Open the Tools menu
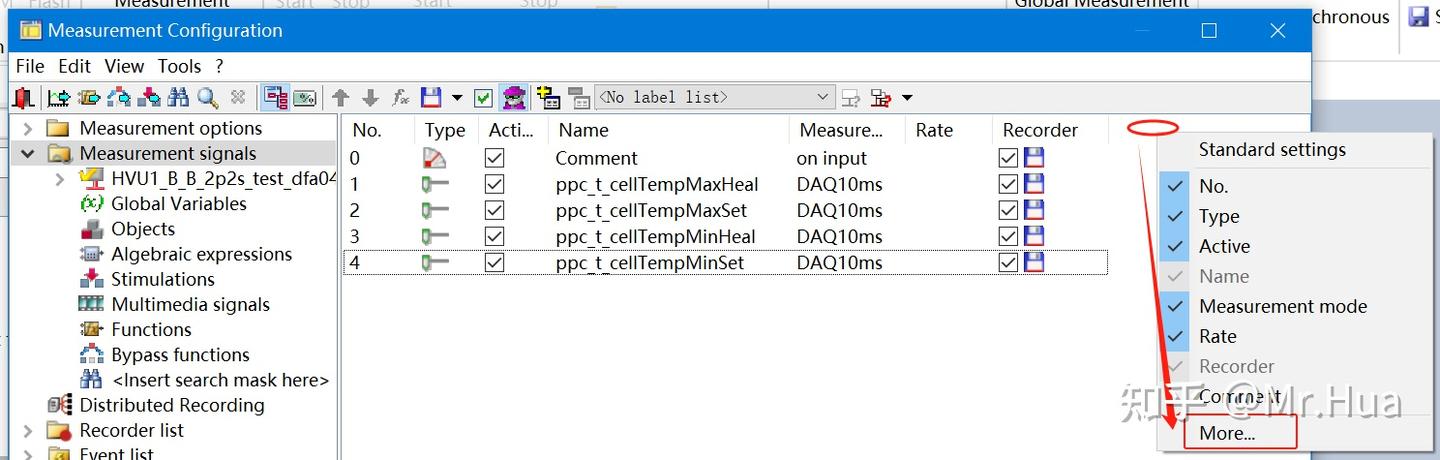The width and height of the screenshot is (1440, 460). point(179,66)
